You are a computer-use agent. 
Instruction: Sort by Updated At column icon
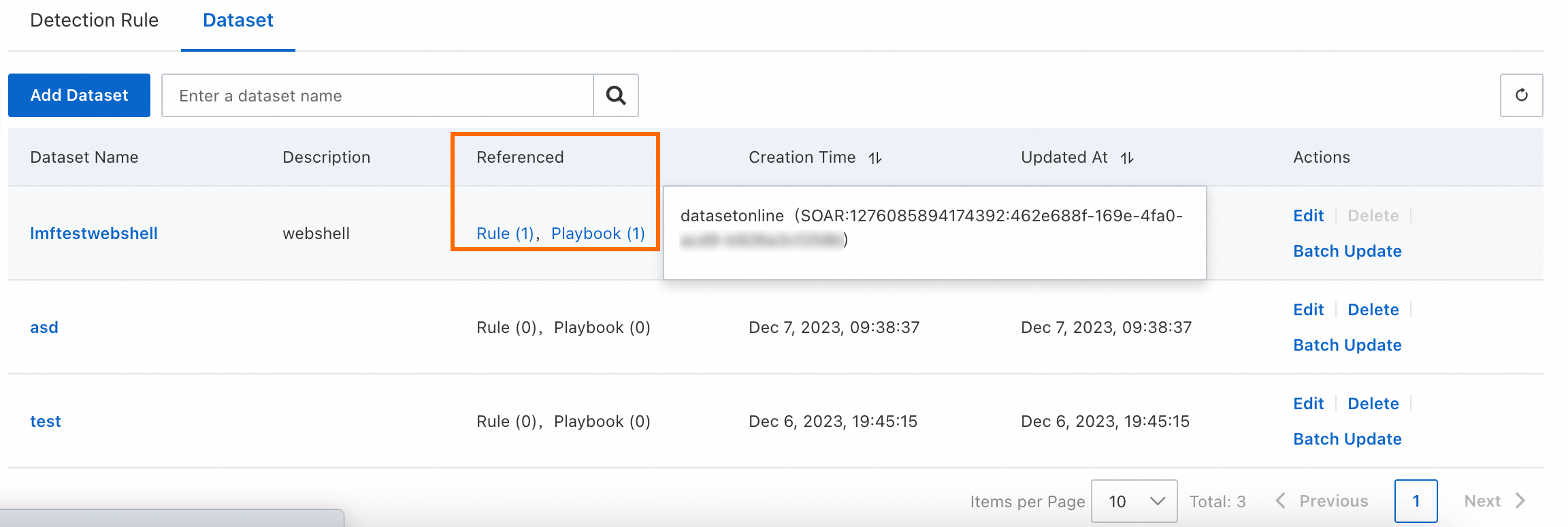pyautogui.click(x=1128, y=158)
